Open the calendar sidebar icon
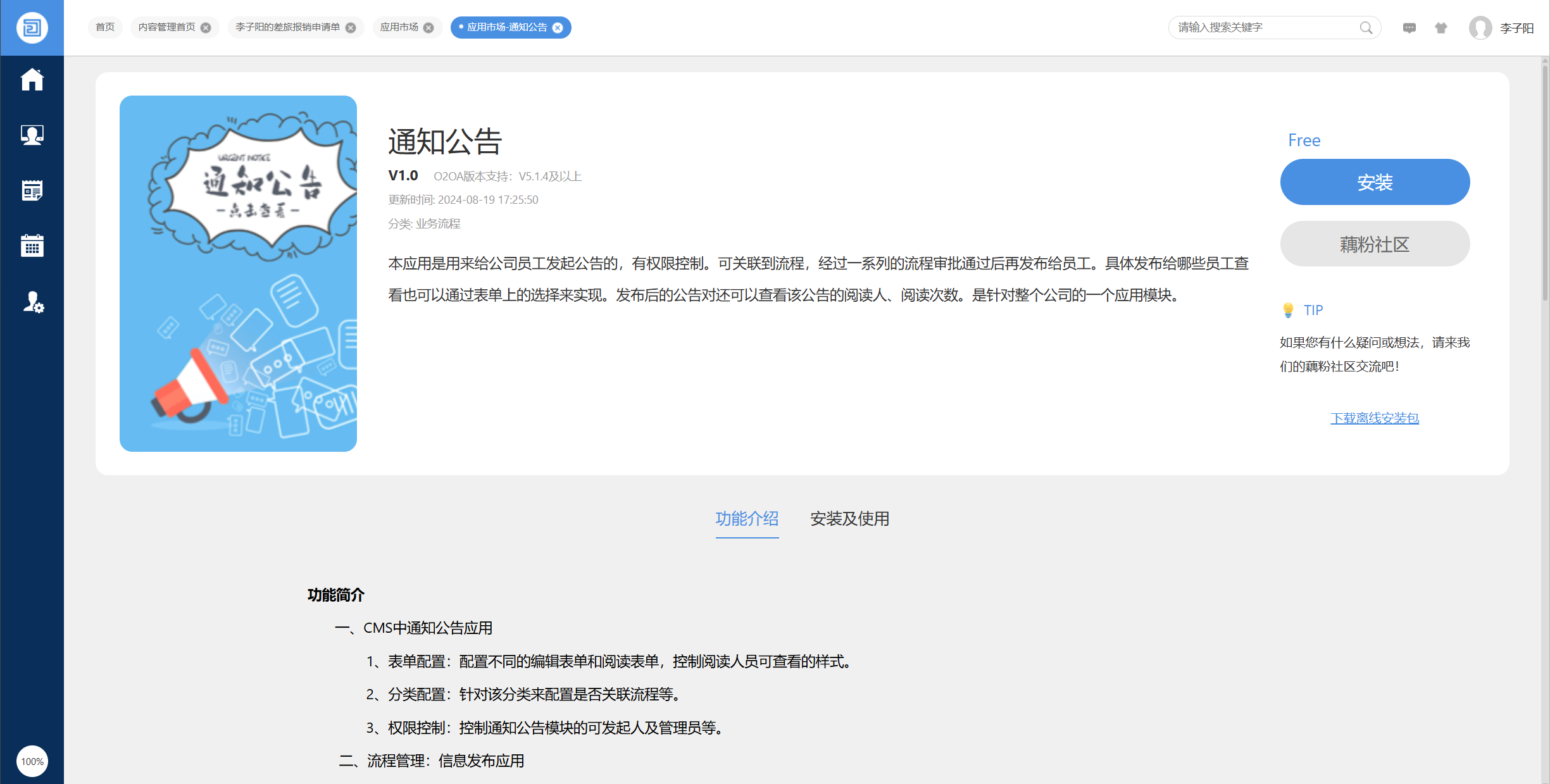The width and height of the screenshot is (1550, 784). pos(32,246)
